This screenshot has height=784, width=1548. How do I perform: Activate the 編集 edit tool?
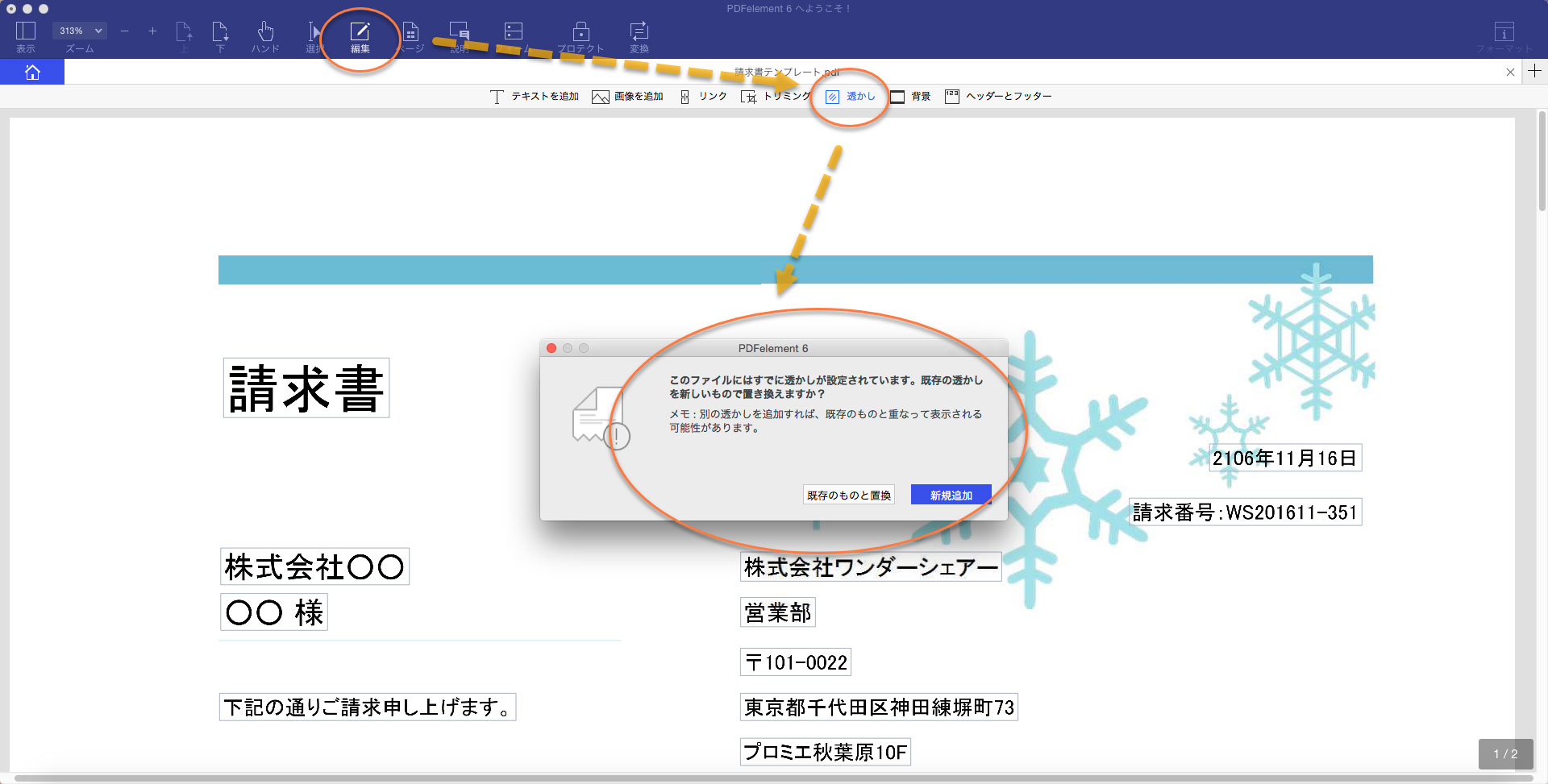tap(360, 36)
